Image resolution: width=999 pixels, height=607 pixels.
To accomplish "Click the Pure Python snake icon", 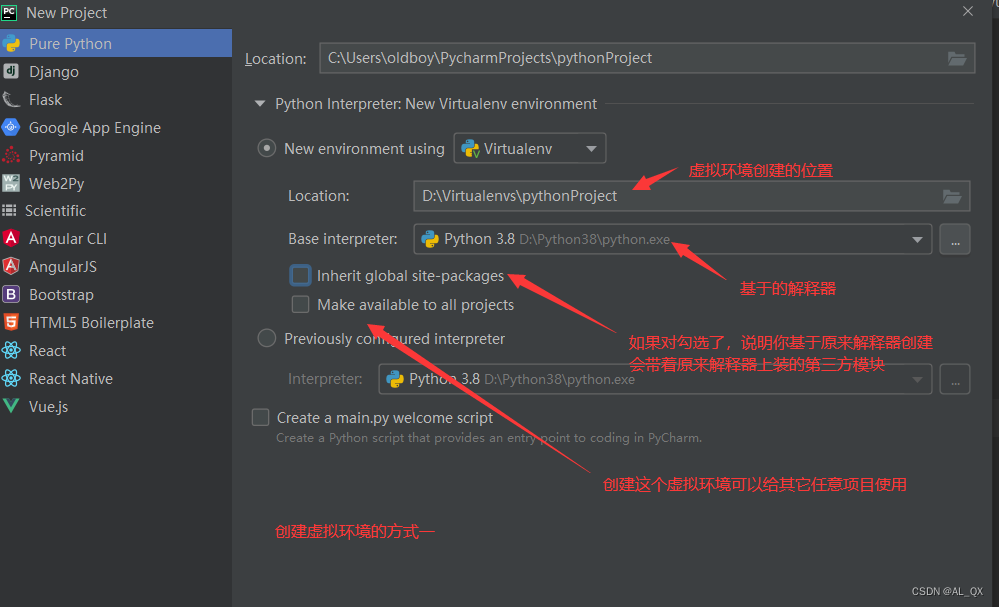I will 11,43.
